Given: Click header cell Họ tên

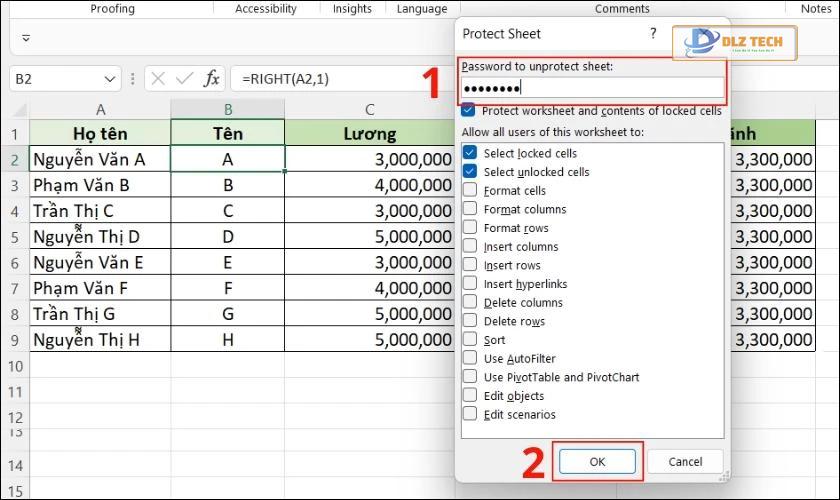Looking at the screenshot, I should point(100,133).
